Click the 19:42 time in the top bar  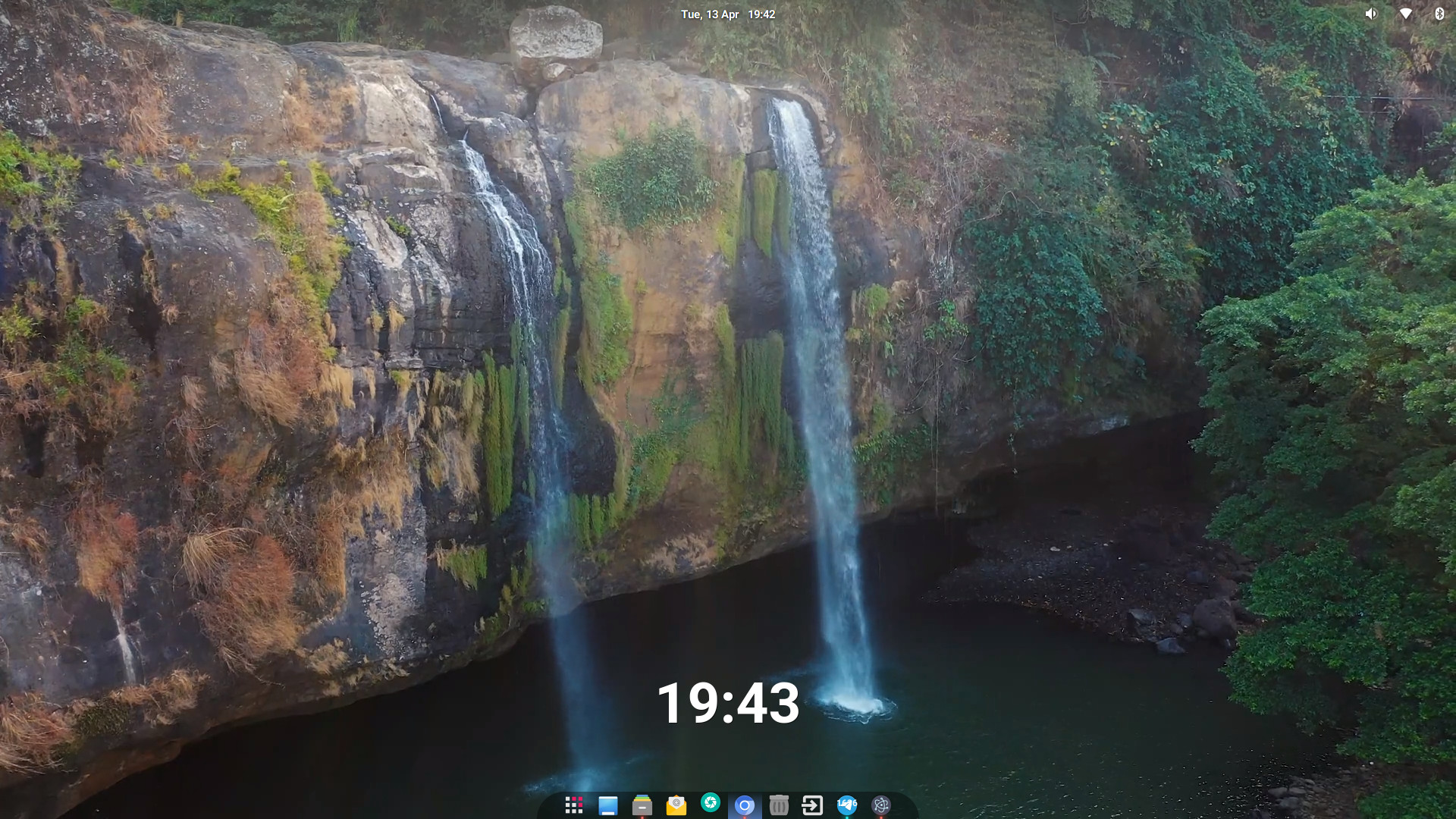point(761,14)
